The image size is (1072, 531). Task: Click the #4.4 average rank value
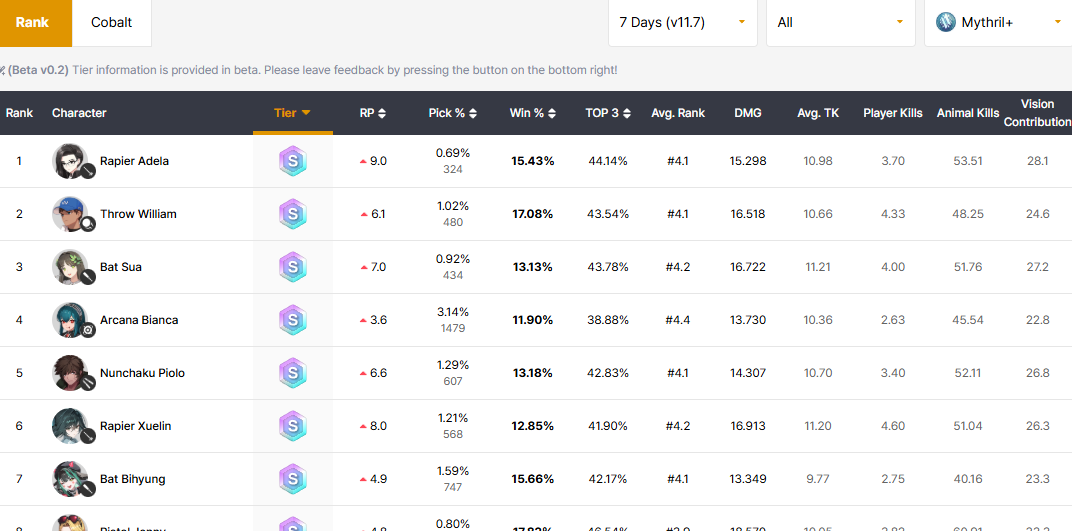(678, 320)
